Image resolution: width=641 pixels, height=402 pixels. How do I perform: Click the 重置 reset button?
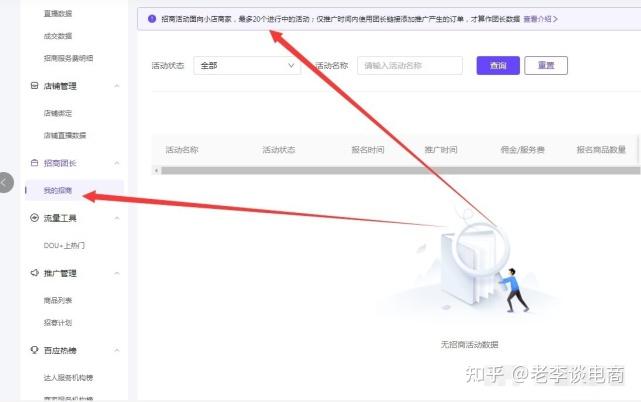[546, 65]
